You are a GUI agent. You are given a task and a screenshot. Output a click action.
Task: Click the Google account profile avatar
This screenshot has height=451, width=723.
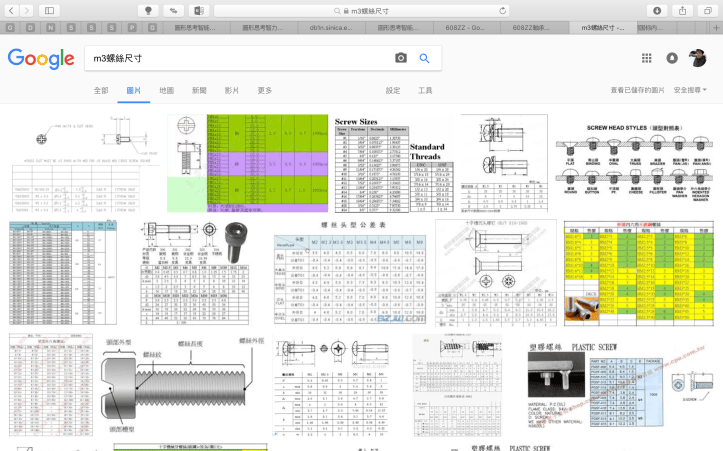(x=699, y=59)
